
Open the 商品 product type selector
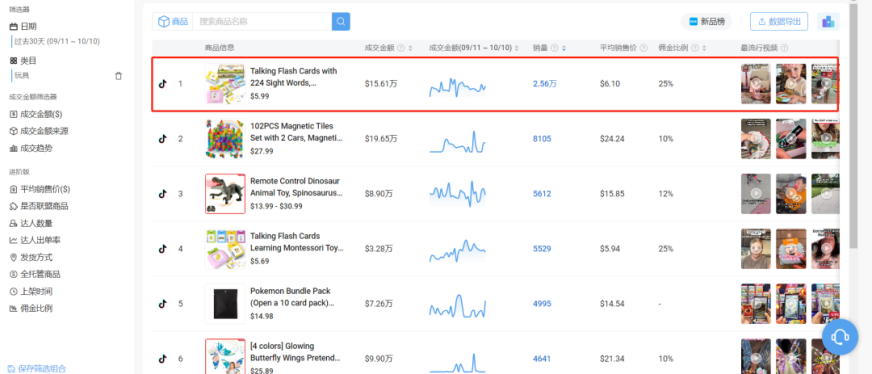pos(173,22)
